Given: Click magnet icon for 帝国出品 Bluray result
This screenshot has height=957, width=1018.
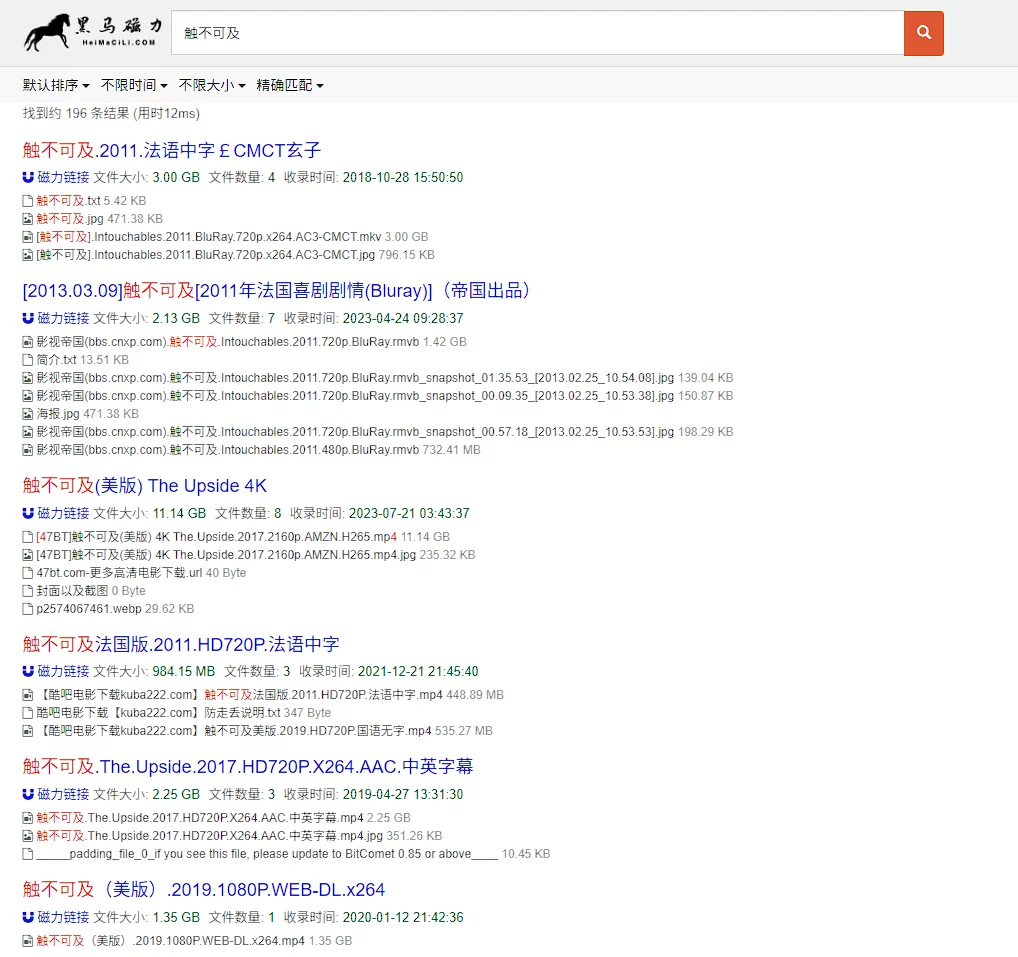Looking at the screenshot, I should point(28,318).
